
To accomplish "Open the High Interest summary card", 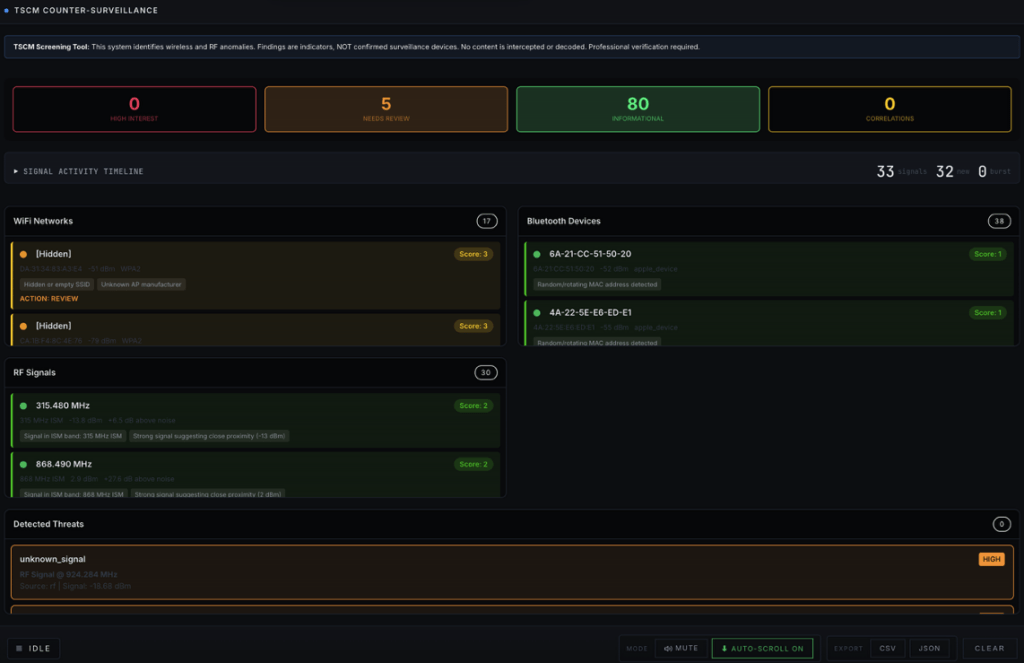I will coord(134,109).
